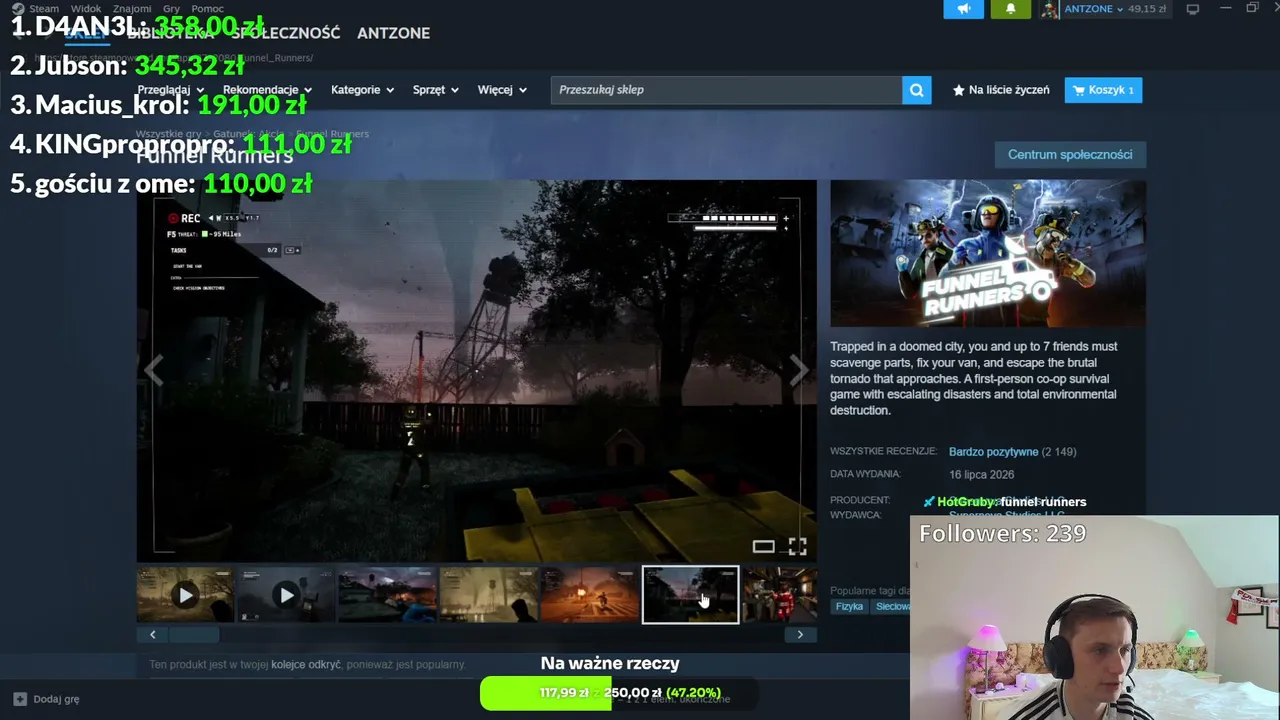Open the Bardzo pozytywne reviews link
Image resolution: width=1280 pixels, height=720 pixels.
993,452
